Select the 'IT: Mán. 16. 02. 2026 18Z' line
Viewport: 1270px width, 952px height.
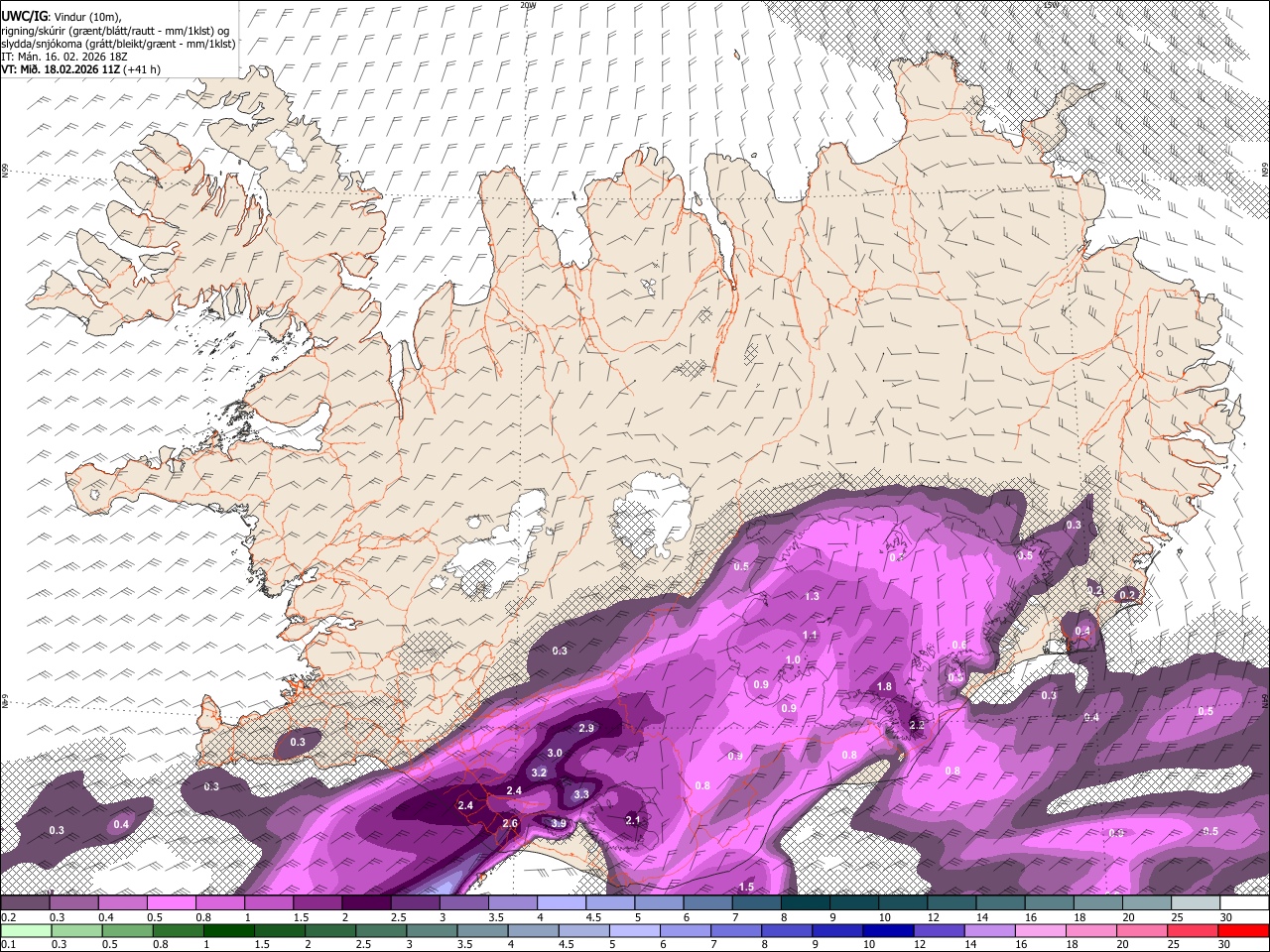(64, 57)
